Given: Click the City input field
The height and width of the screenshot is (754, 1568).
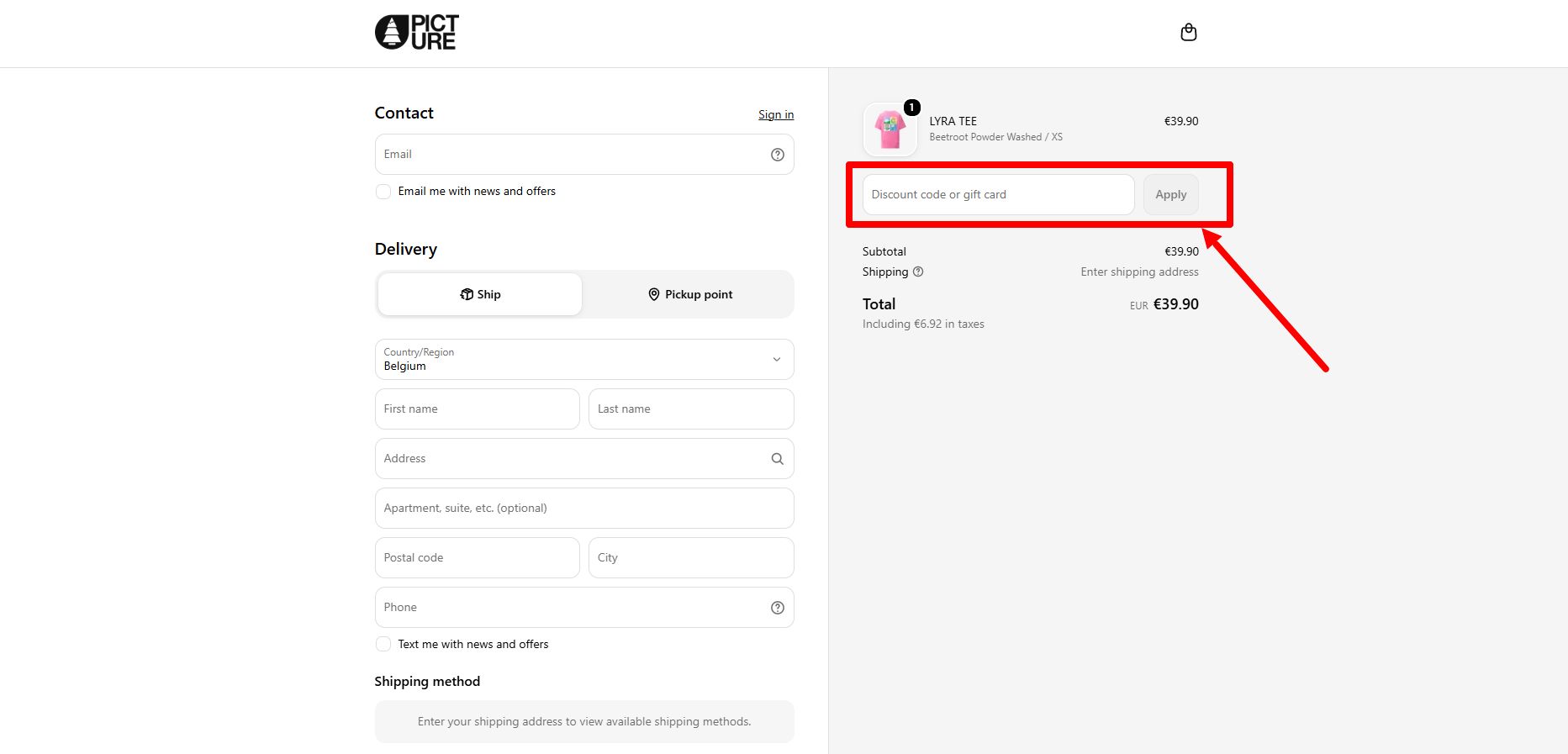Looking at the screenshot, I should [x=691, y=558].
